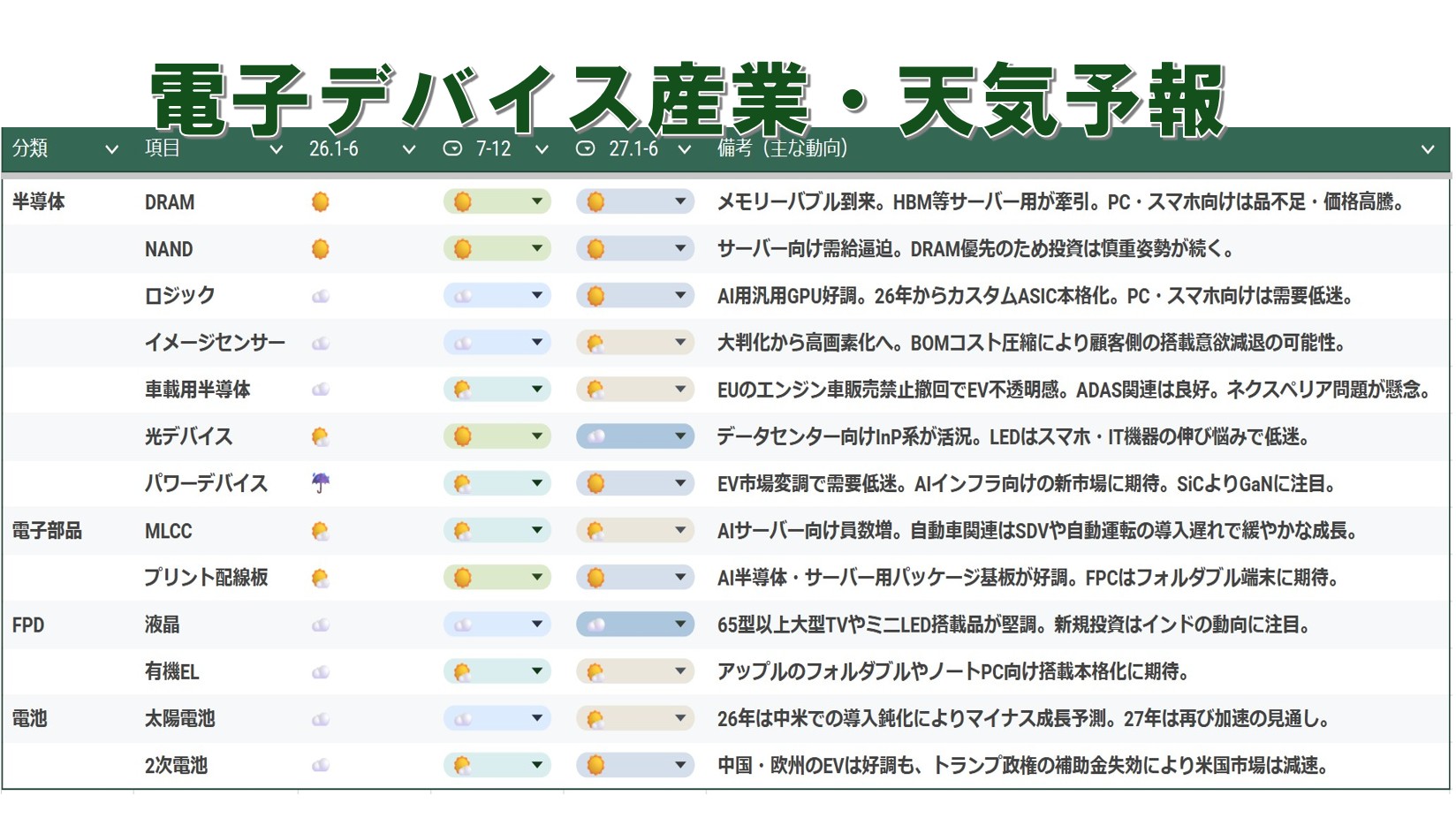This screenshot has width=1456, height=818.
Task: Open 光デバイス 27.1-6 cloudy dropdown
Action: [x=634, y=436]
